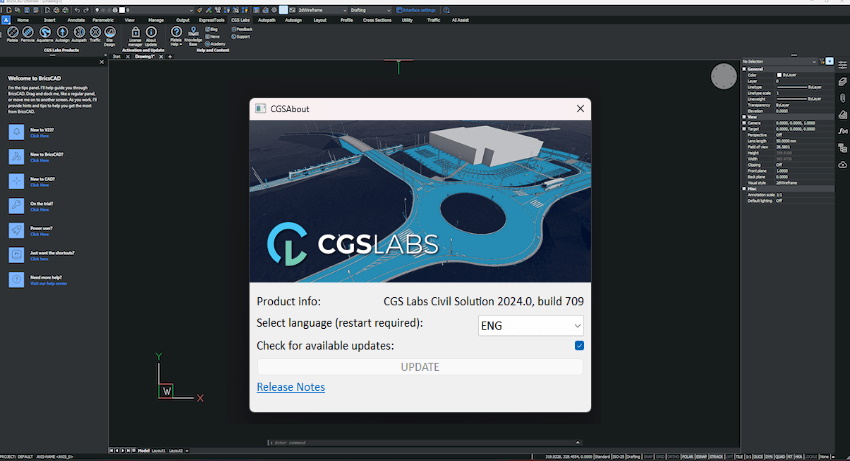Toggle SNAP in the status bar
Screen dimensions: 850x461
[648, 457]
